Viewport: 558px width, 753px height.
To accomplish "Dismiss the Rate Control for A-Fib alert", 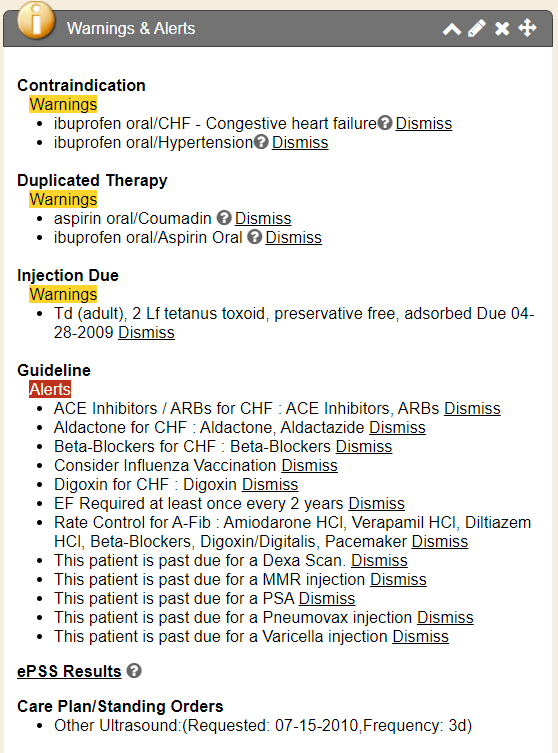I will 439,541.
